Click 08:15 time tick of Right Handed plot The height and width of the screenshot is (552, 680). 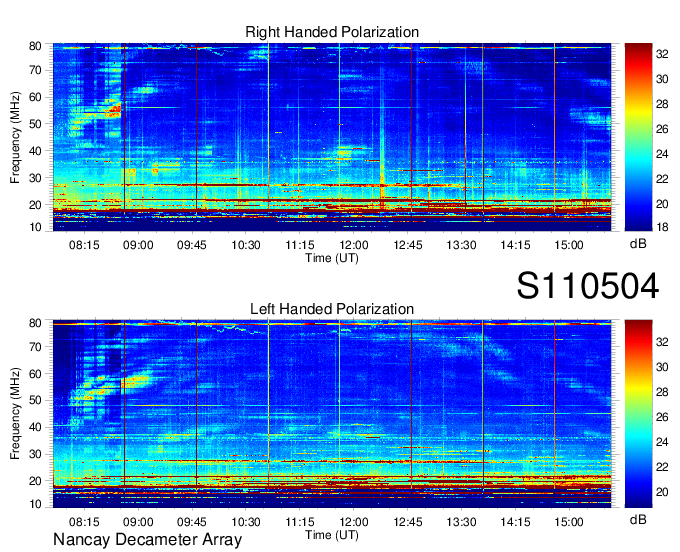tap(84, 245)
